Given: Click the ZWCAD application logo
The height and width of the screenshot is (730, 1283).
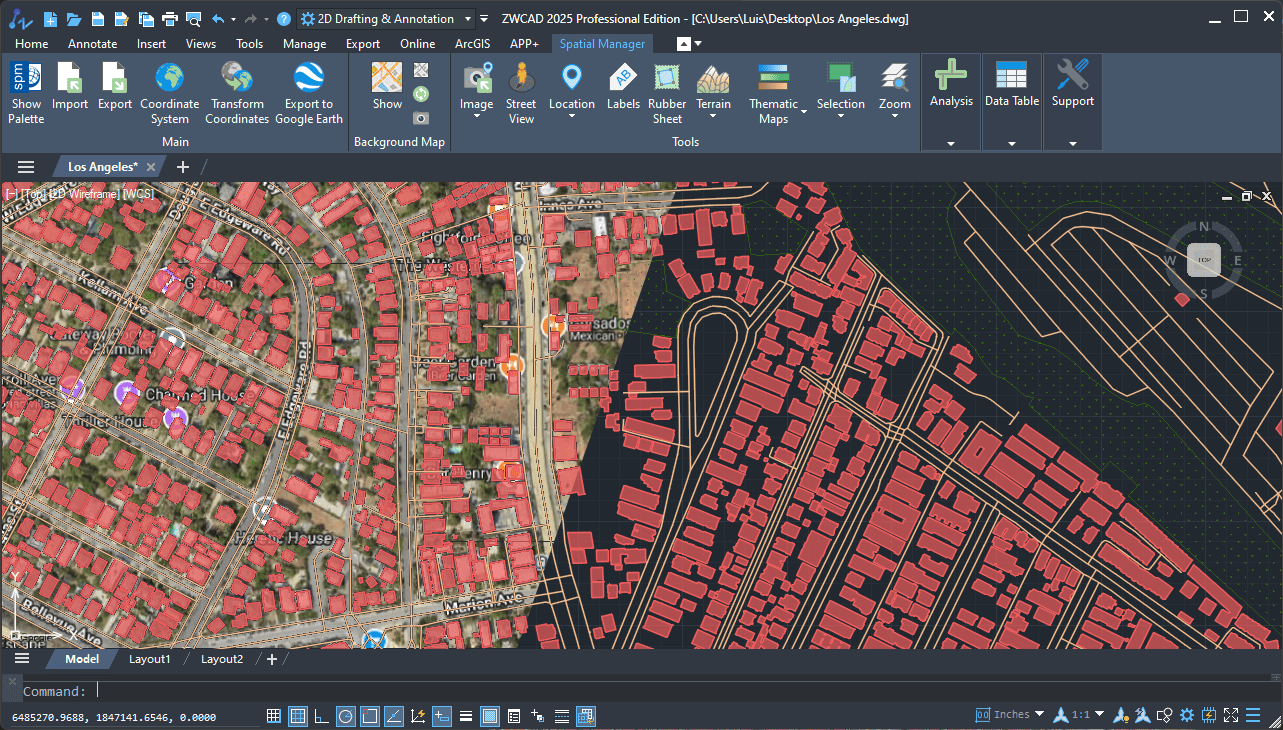Looking at the screenshot, I should coord(18,18).
